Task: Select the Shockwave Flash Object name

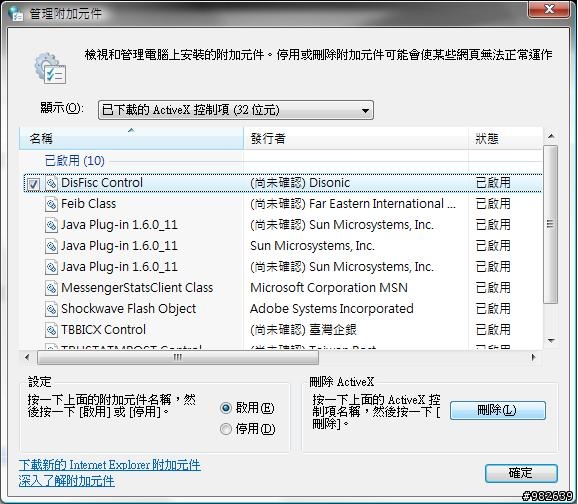Action: tap(128, 309)
